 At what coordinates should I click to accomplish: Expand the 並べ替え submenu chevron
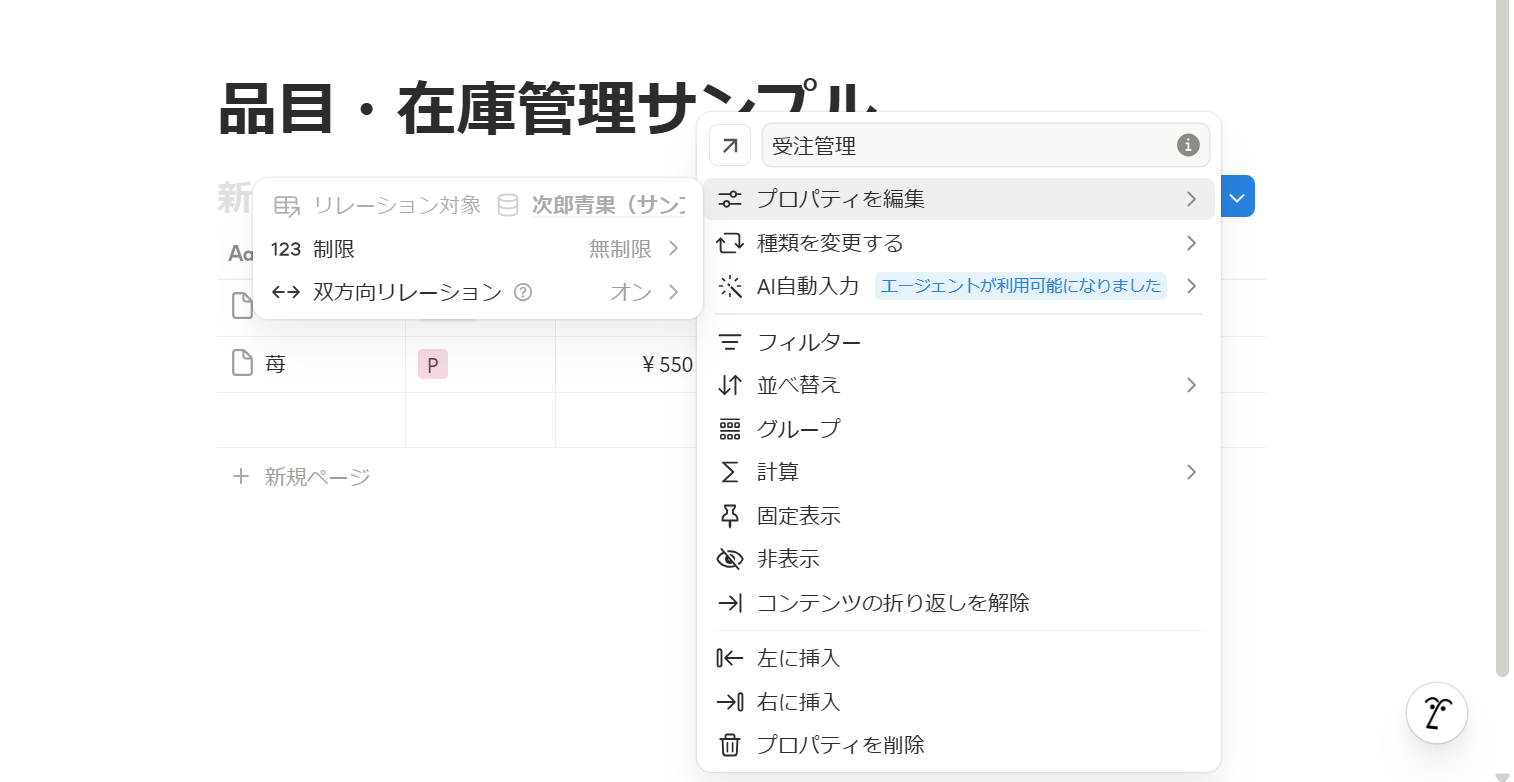point(1191,385)
